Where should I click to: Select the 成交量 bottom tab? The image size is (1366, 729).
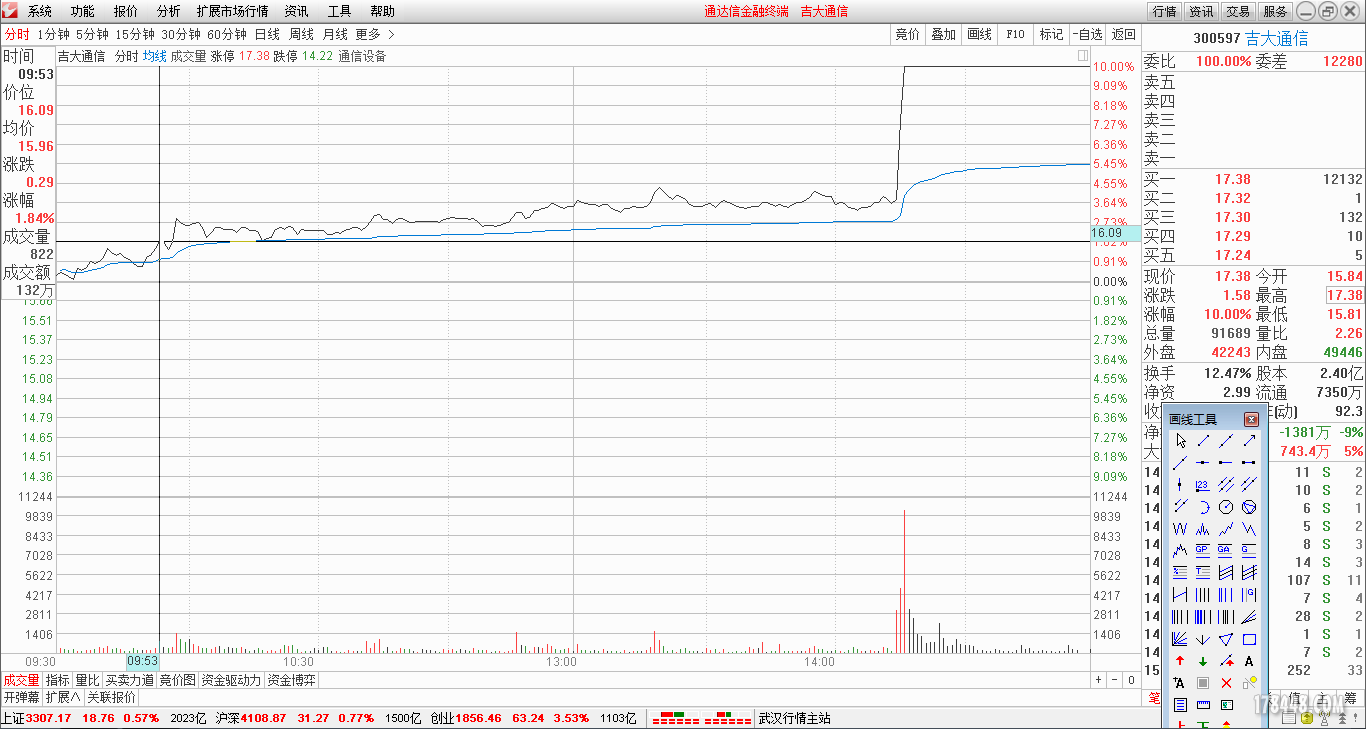[21, 680]
